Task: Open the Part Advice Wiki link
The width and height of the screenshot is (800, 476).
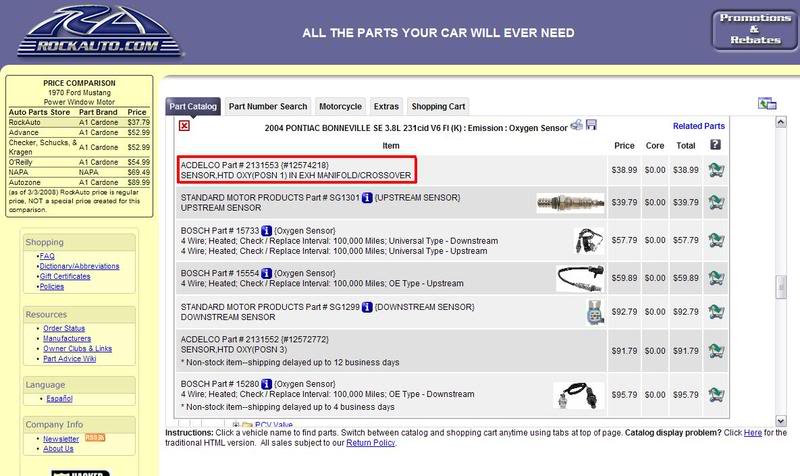Action: 69,359
